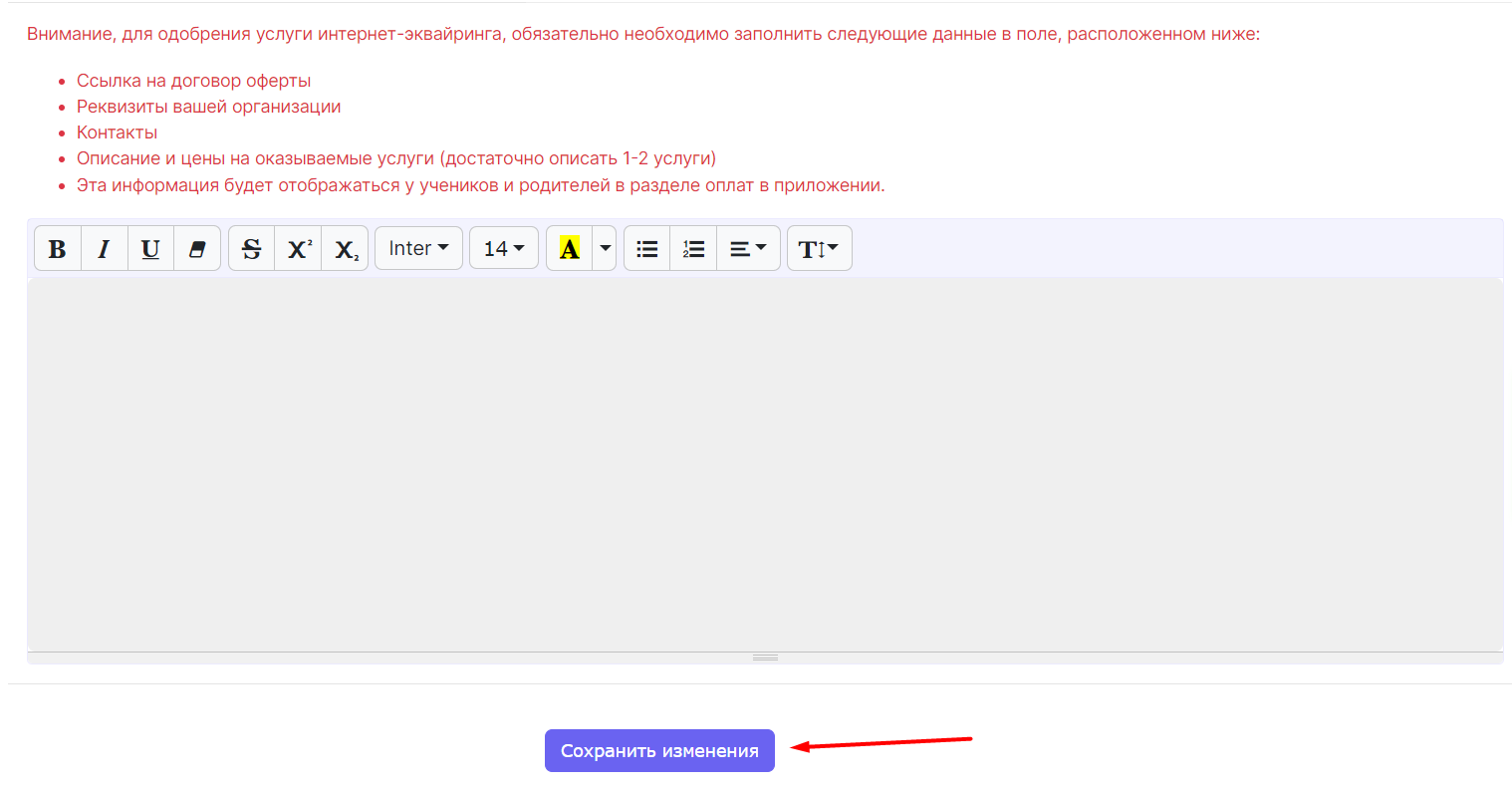
Task: Open the text color palette arrow
Action: click(x=605, y=248)
